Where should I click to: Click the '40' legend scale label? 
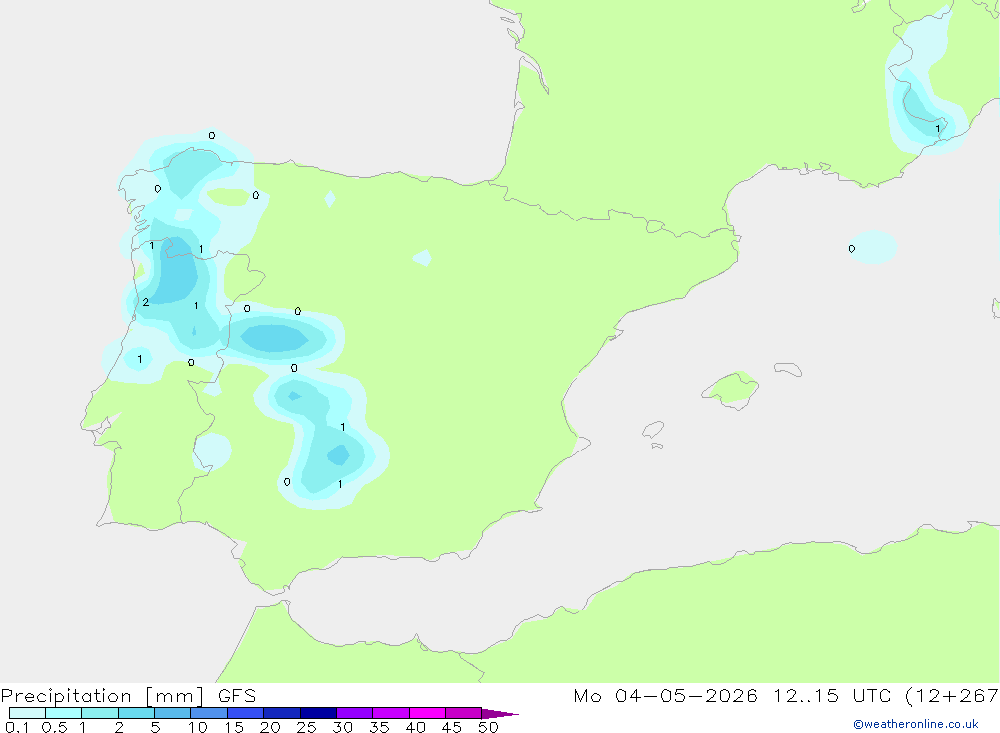click(416, 727)
